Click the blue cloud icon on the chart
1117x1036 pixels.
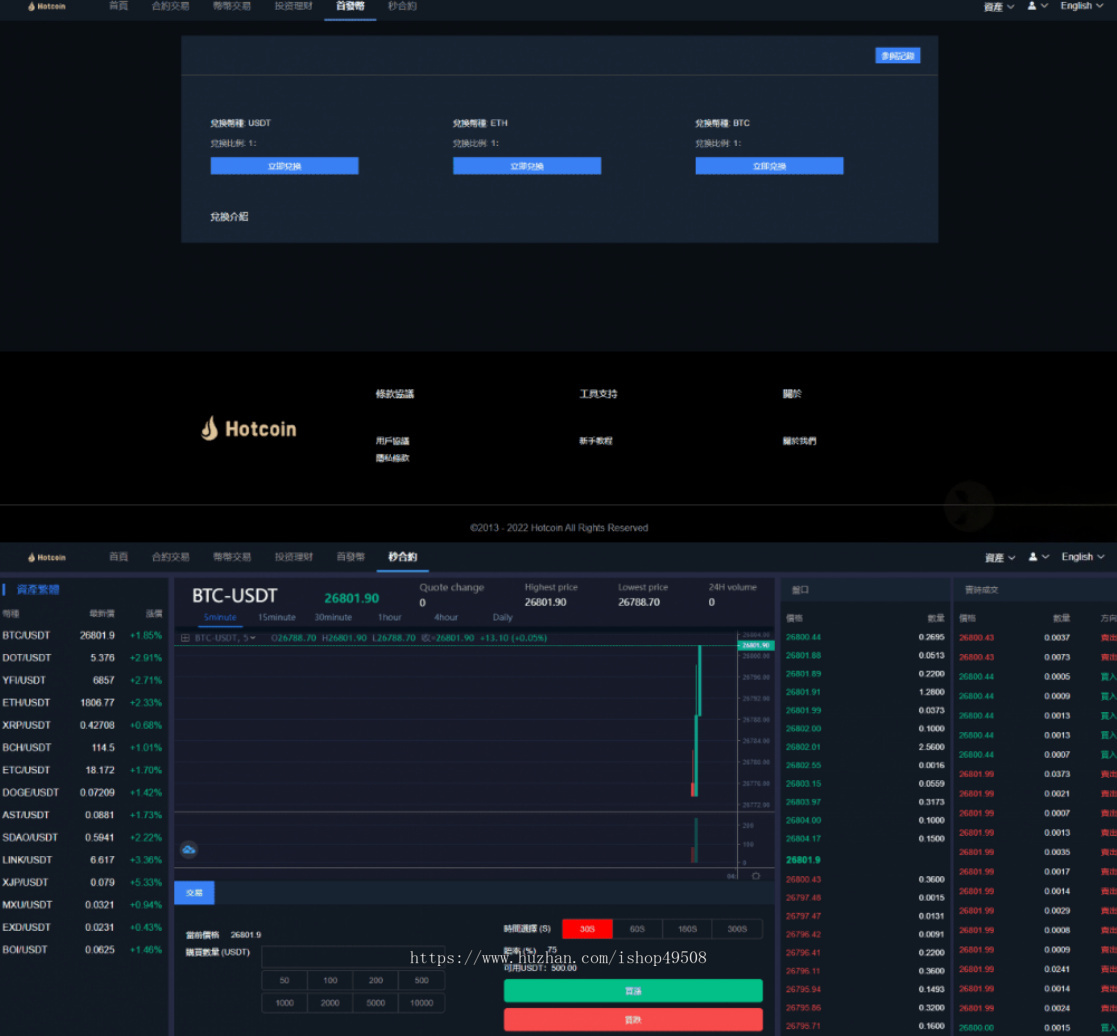point(189,849)
